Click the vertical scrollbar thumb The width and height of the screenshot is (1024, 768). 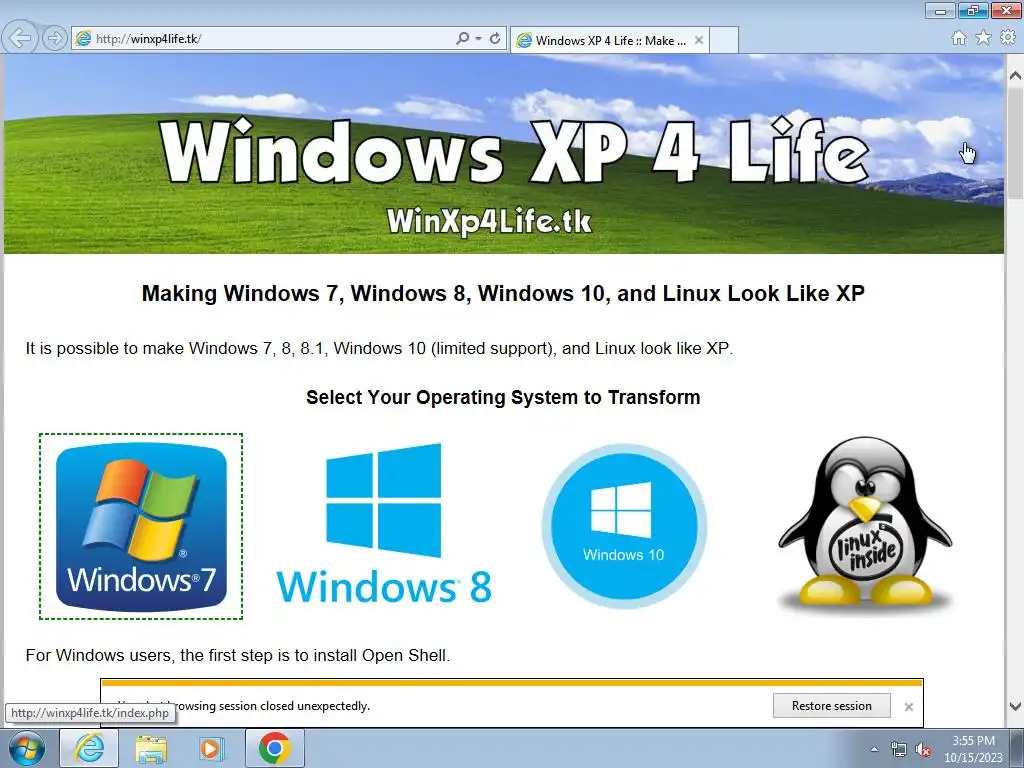click(x=1015, y=142)
